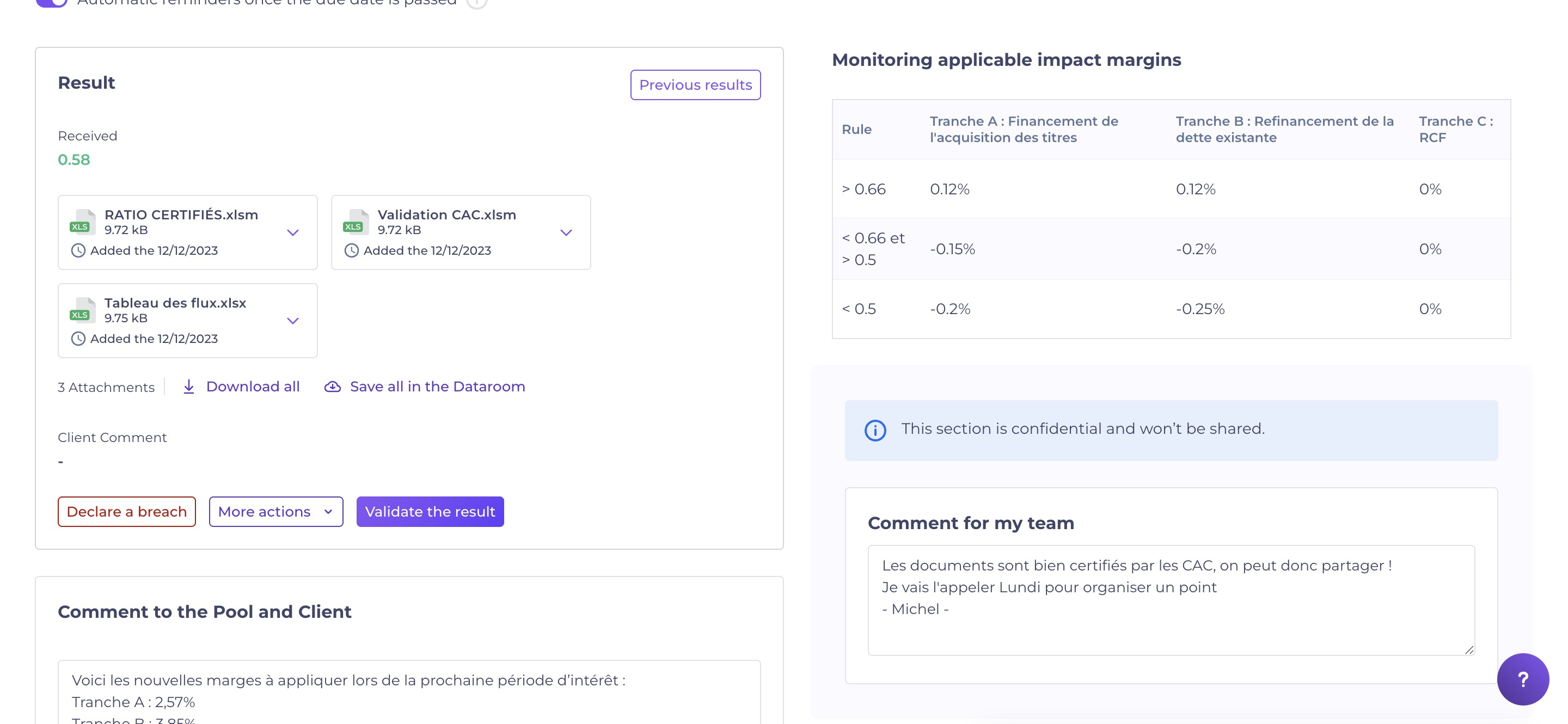The image size is (1568, 724).
Task: Click the Pool and Client comment field
Action: [x=409, y=694]
